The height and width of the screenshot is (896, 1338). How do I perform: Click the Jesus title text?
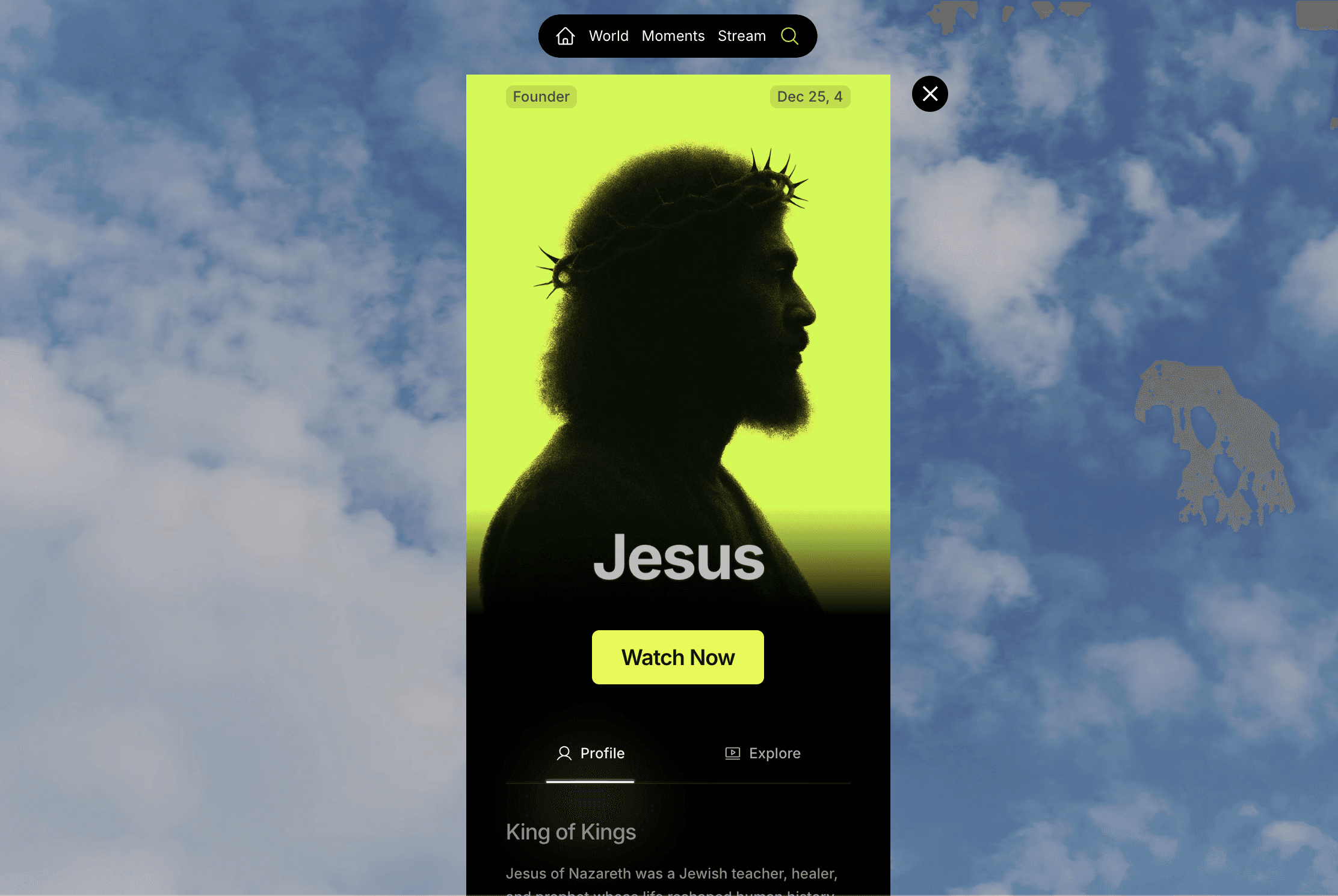679,558
